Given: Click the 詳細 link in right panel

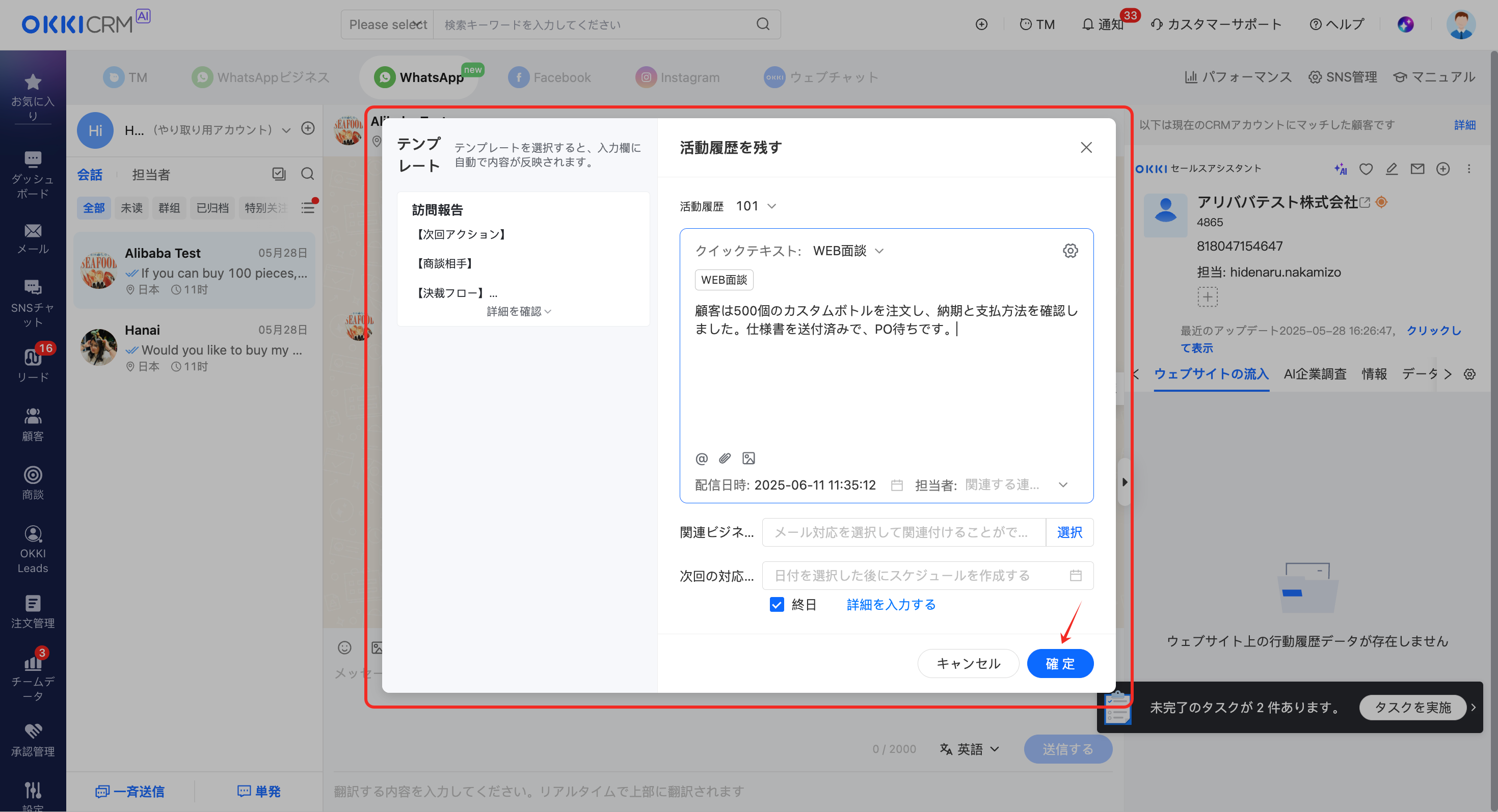Looking at the screenshot, I should pyautogui.click(x=1464, y=125).
